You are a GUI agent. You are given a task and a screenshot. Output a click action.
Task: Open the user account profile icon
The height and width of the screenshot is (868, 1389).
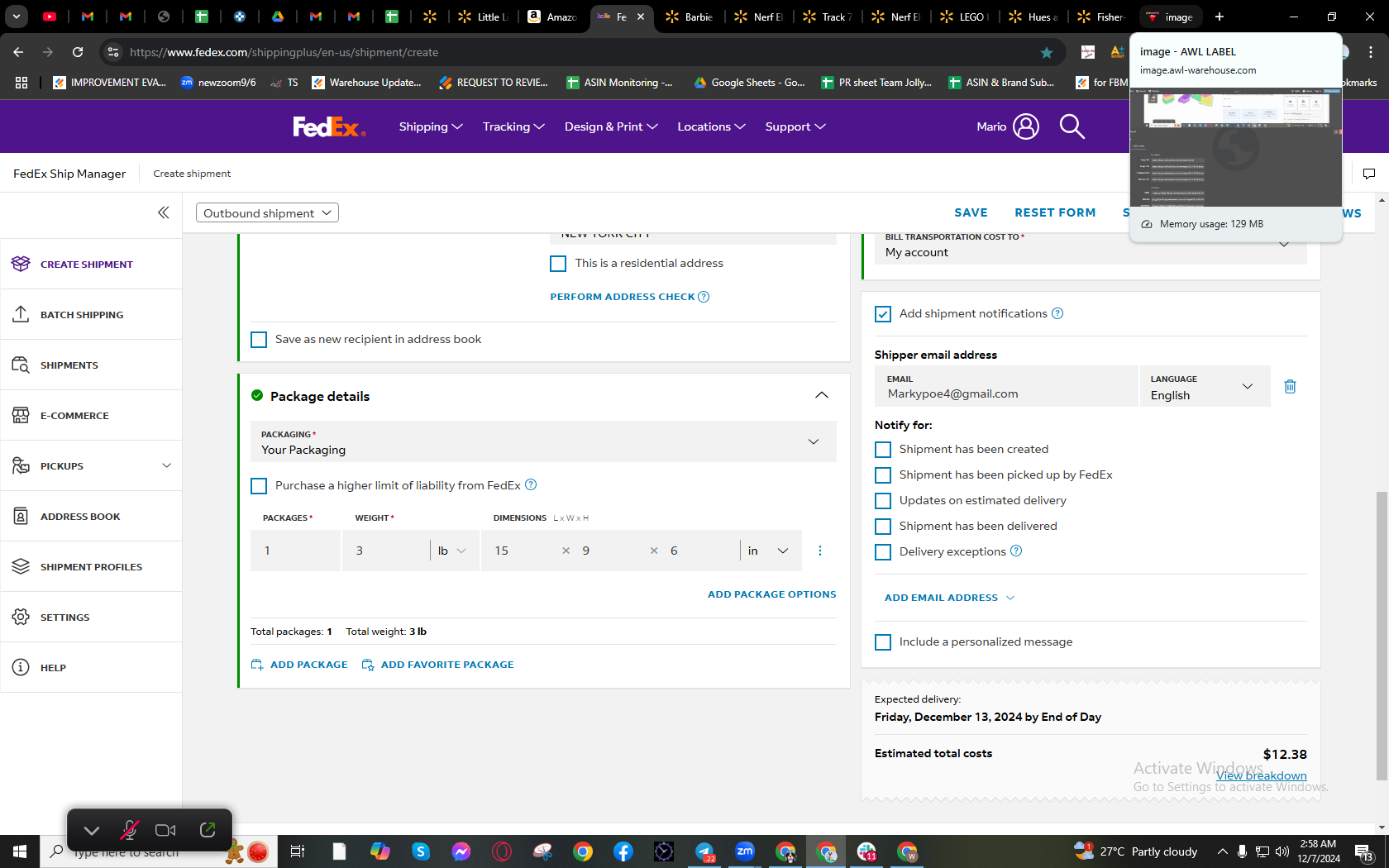click(1026, 126)
